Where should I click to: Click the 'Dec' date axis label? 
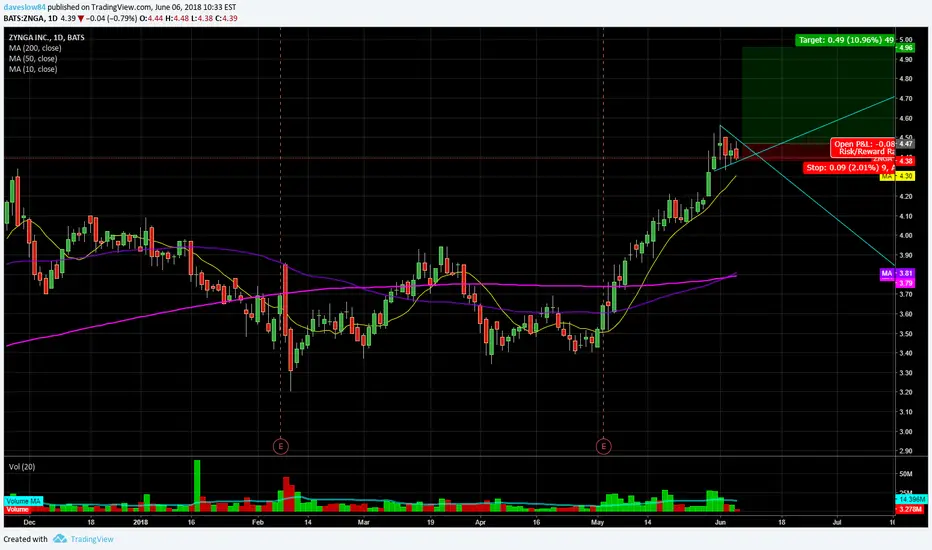point(29,523)
